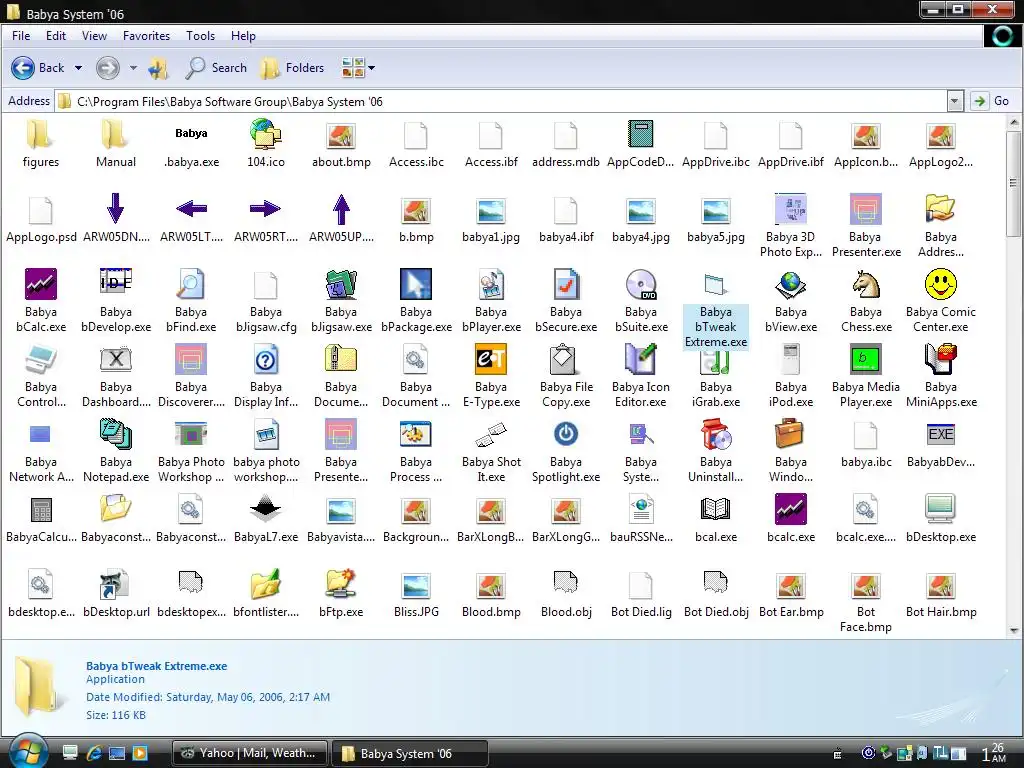The width and height of the screenshot is (1024, 768).
Task: Select the bDesktop.url shortcut
Action: 116,584
